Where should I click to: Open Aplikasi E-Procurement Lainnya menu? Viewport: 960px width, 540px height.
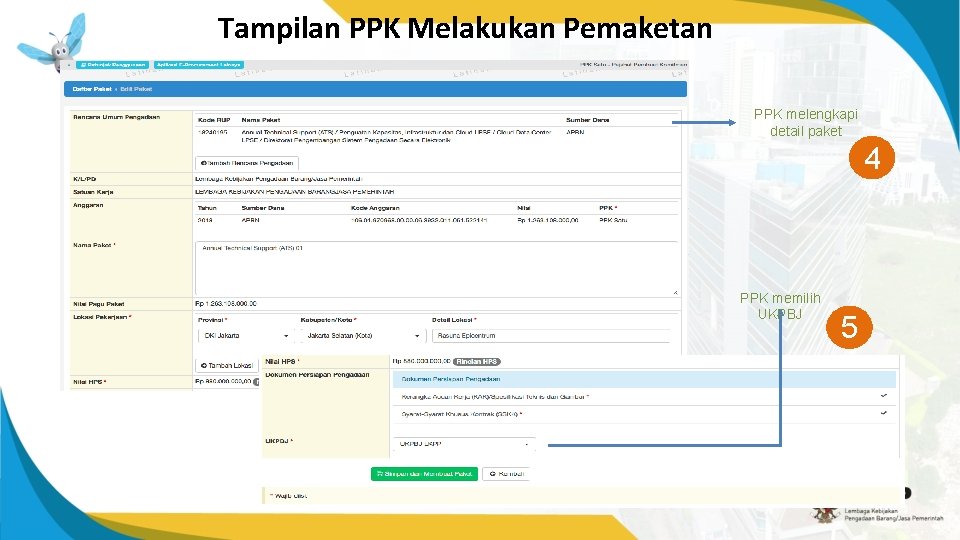coord(198,65)
